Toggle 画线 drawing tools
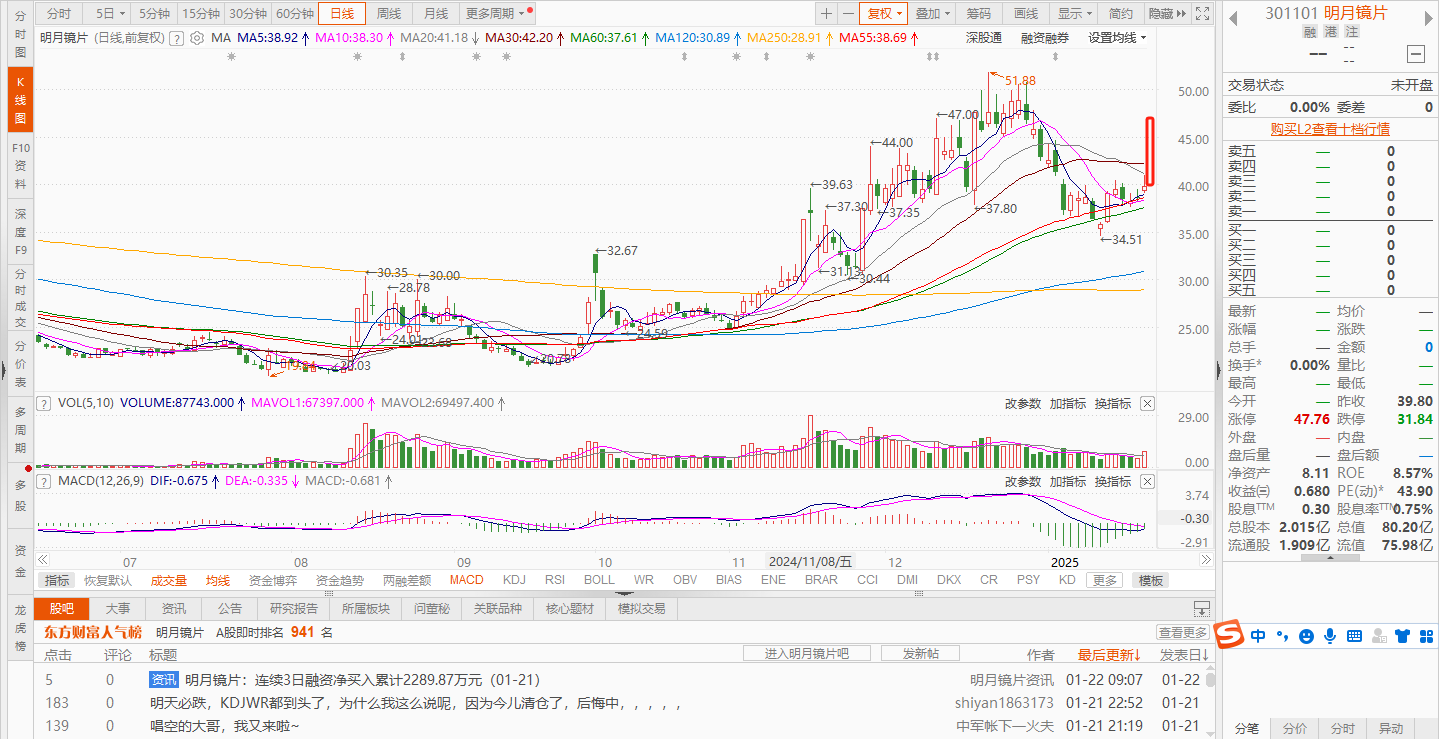The image size is (1439, 739). pyautogui.click(x=1026, y=13)
